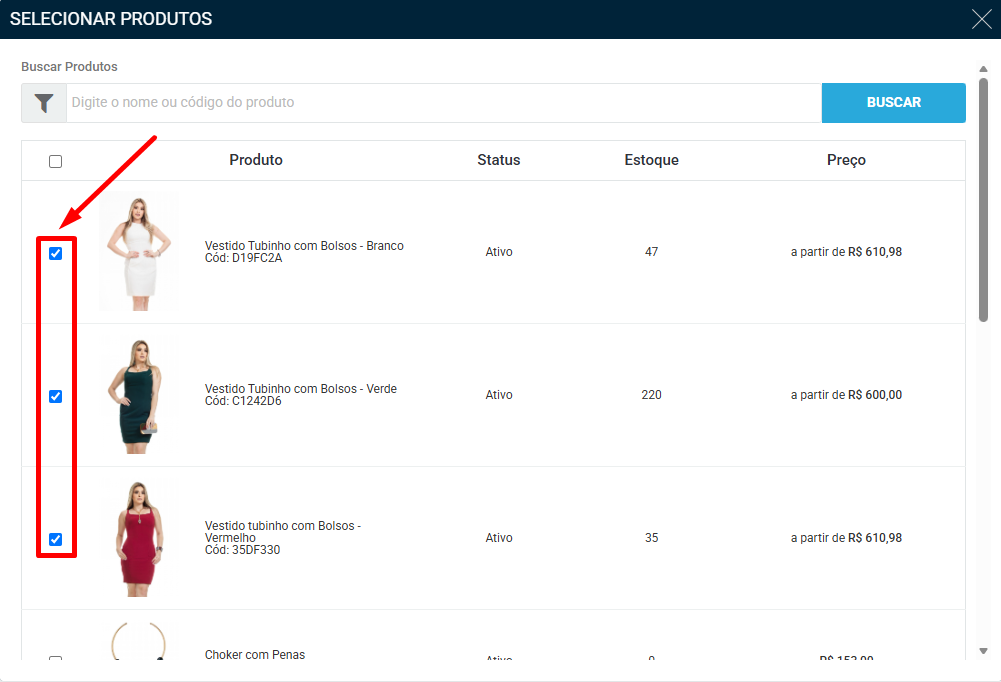Click the Buscar Produtos label
1001x682 pixels.
pyautogui.click(x=69, y=66)
